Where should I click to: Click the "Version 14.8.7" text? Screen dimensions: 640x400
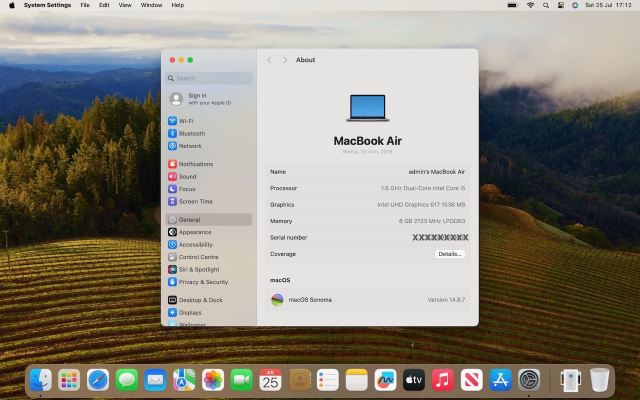(446, 300)
